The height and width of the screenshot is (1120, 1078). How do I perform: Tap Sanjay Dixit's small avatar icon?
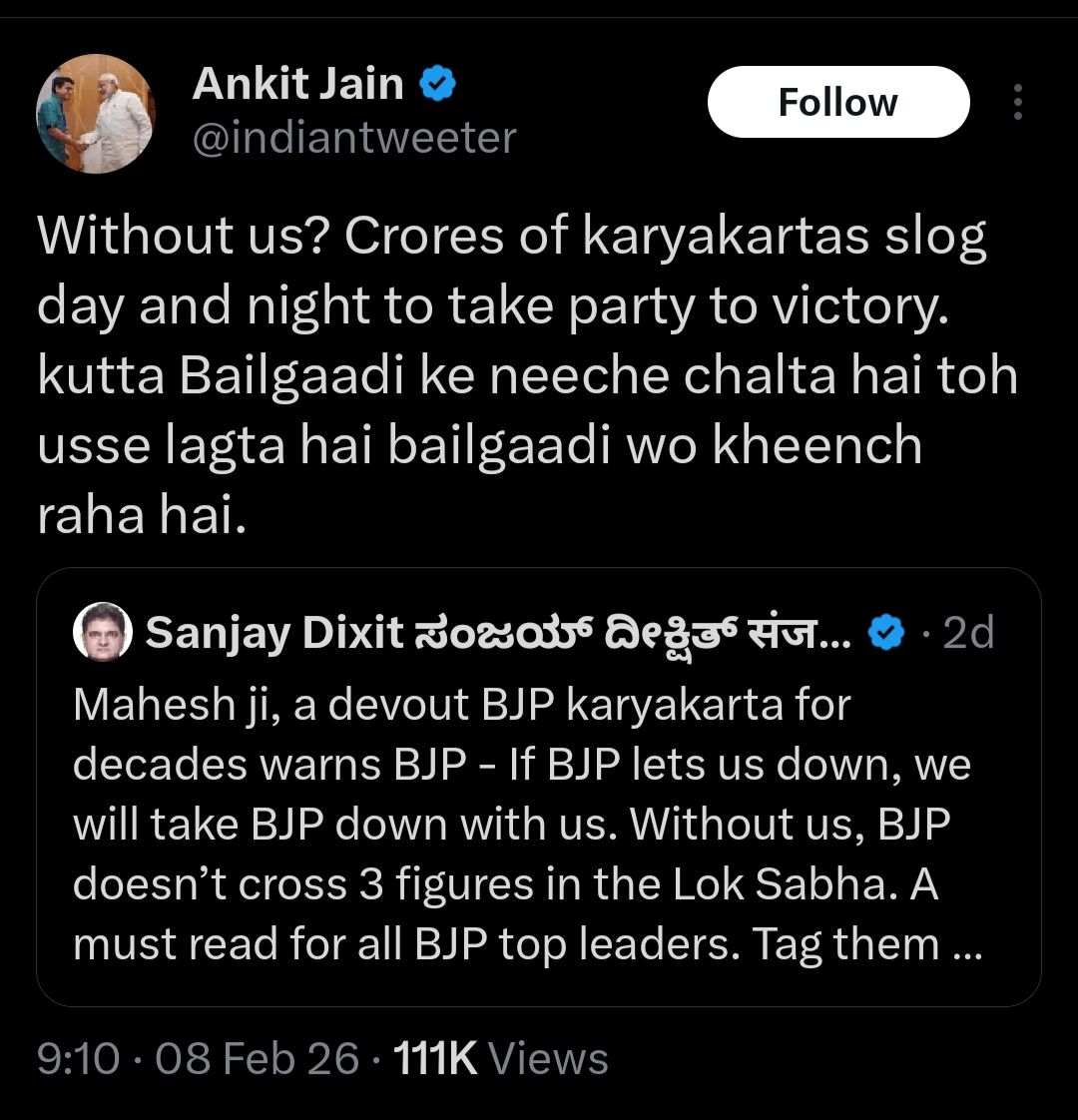103,632
